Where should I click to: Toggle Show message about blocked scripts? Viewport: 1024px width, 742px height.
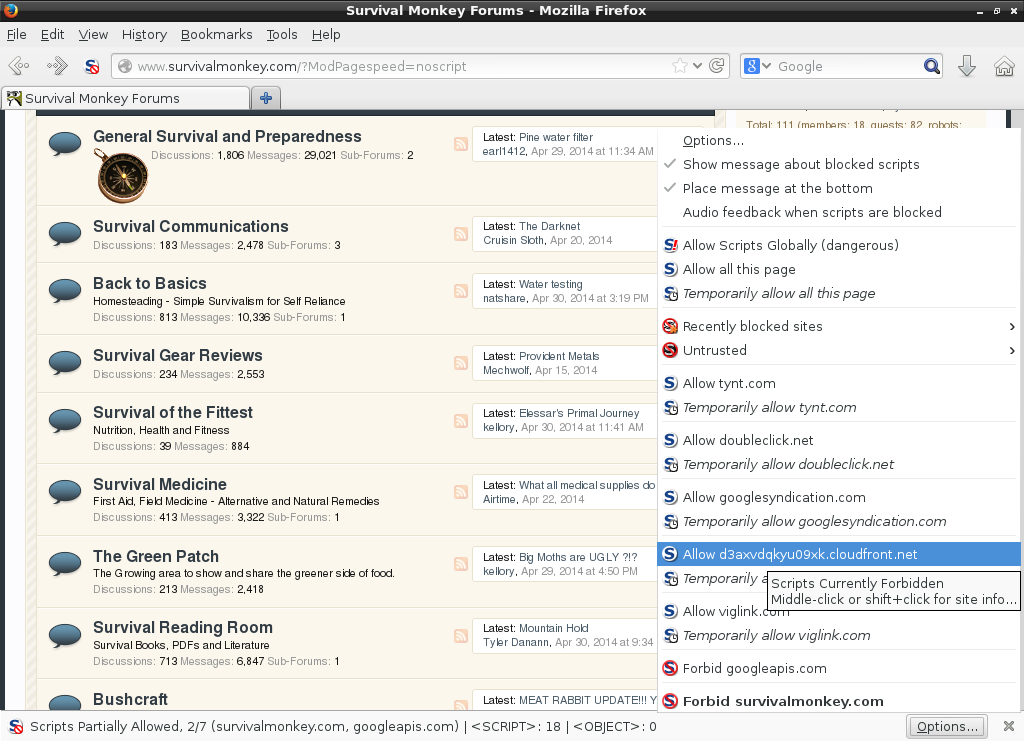[839, 165]
